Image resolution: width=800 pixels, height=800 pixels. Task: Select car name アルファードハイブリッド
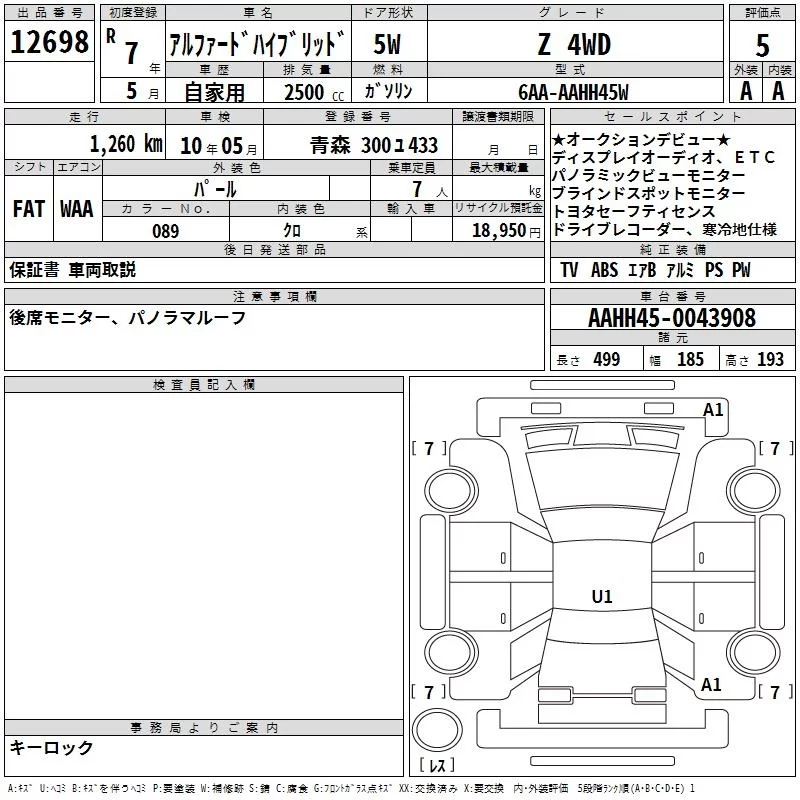(x=257, y=43)
